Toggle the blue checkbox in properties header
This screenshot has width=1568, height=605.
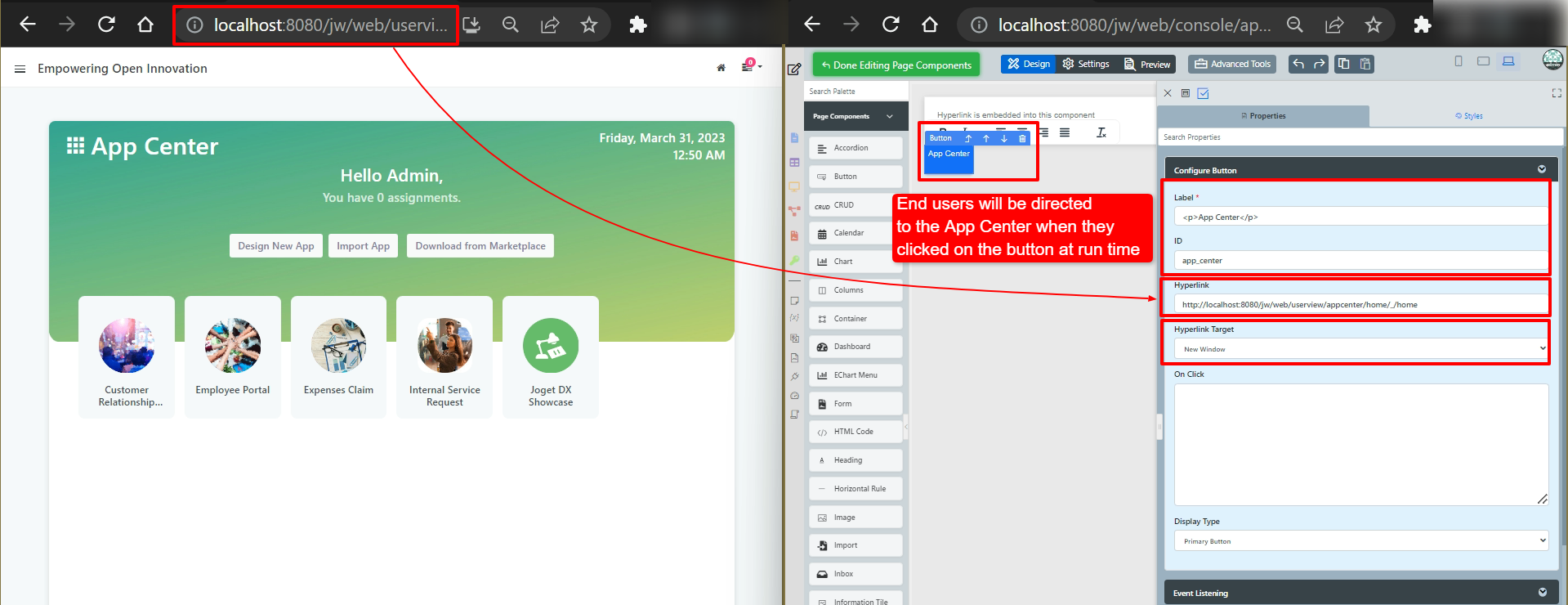point(1203,93)
